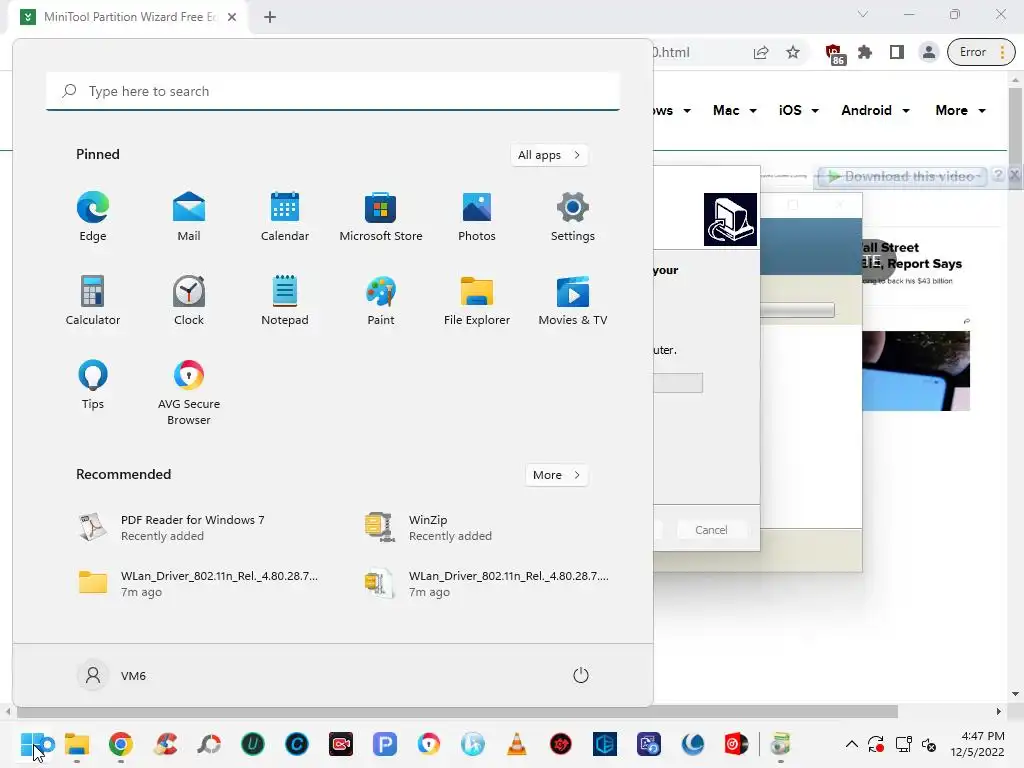Expand the iOS menu on webpage

point(799,110)
